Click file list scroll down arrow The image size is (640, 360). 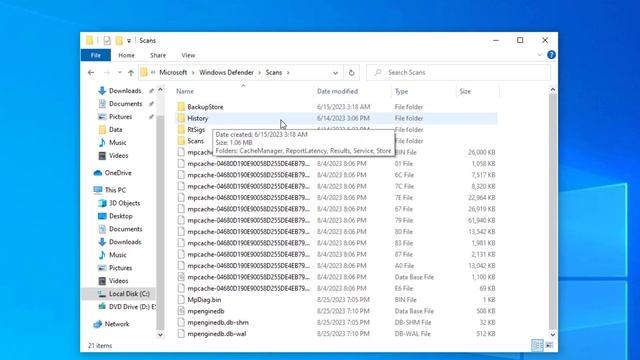pyautogui.click(x=553, y=335)
